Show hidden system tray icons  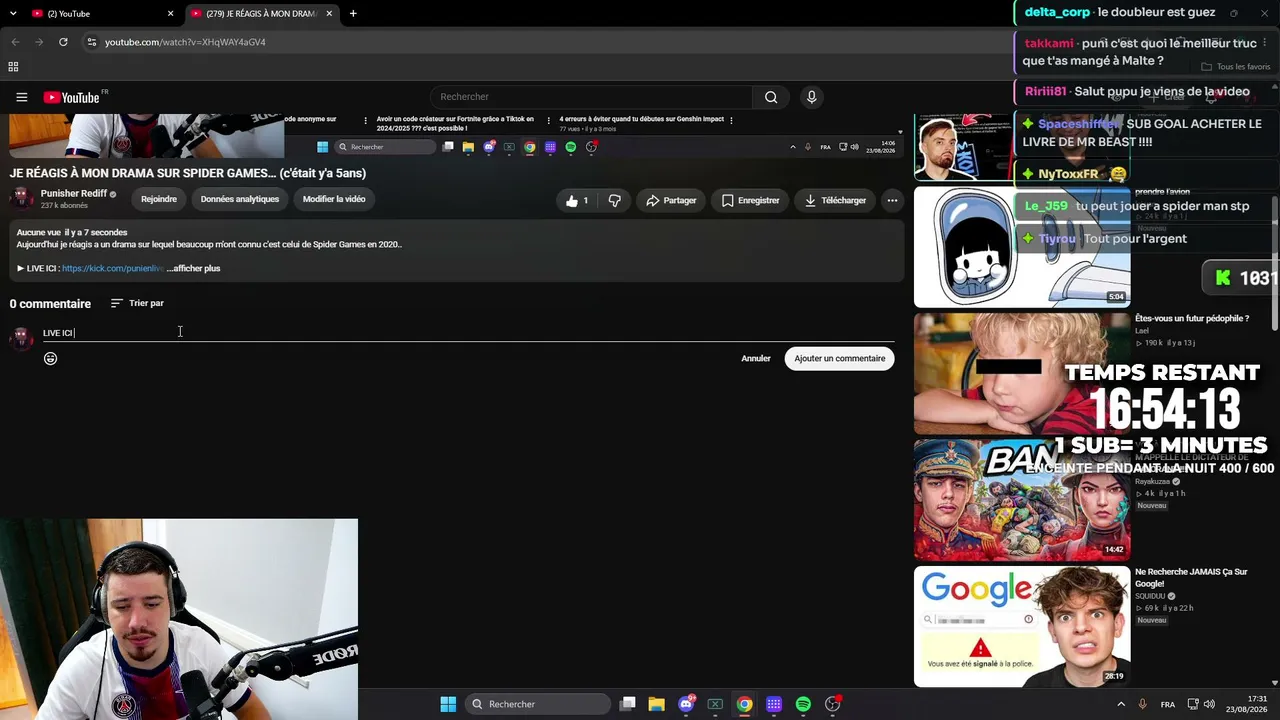pos(1122,704)
